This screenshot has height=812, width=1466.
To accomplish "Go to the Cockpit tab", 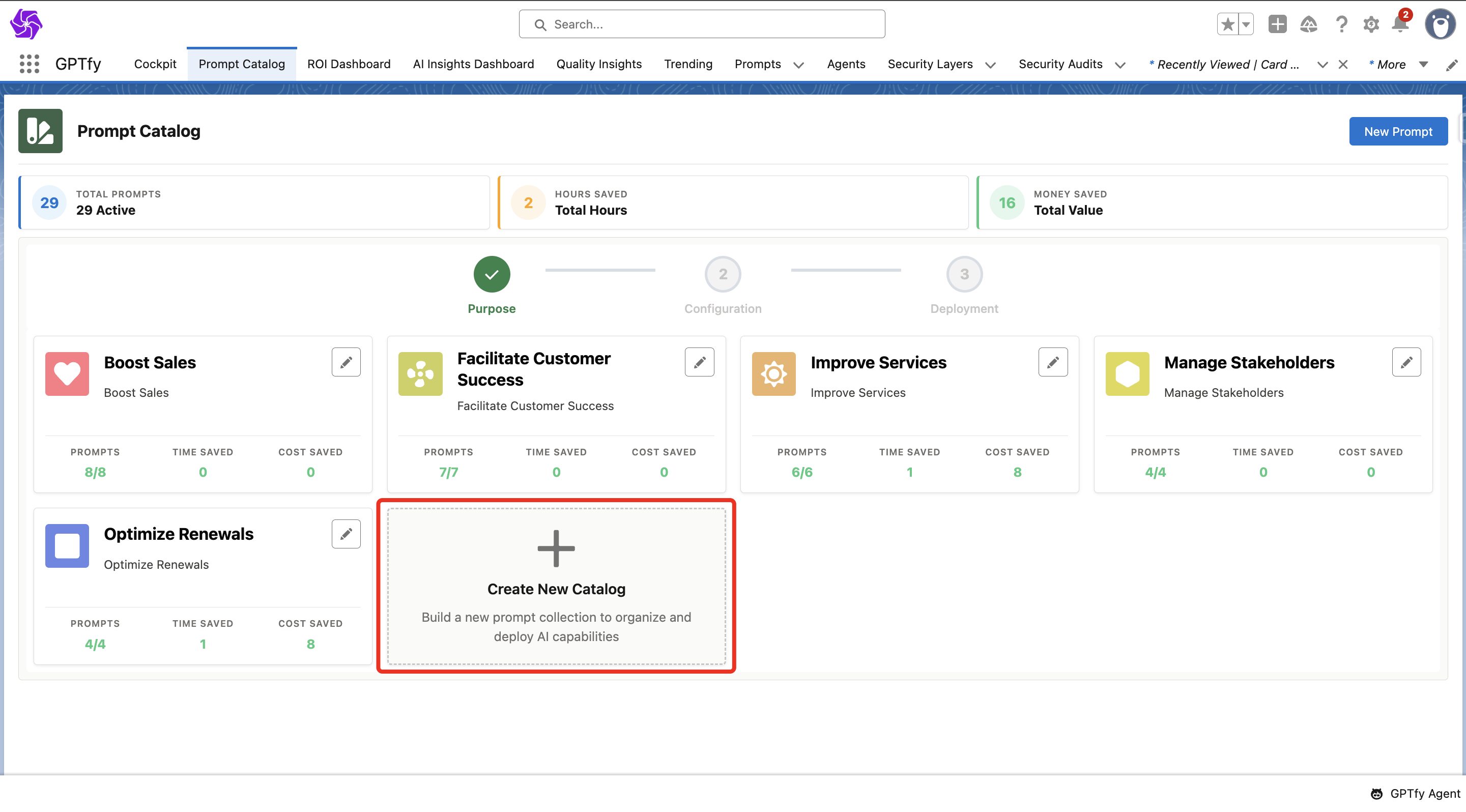I will 155,64.
